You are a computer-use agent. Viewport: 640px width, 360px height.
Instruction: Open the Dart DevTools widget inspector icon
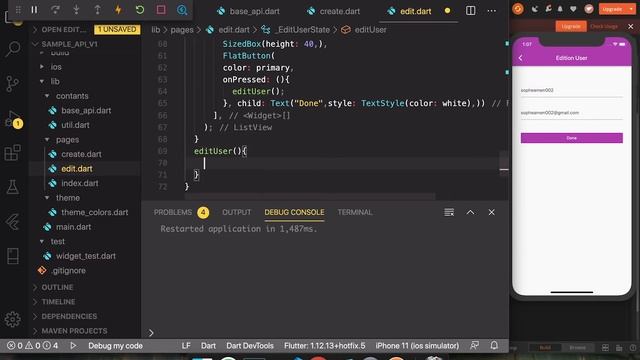coord(182,10)
